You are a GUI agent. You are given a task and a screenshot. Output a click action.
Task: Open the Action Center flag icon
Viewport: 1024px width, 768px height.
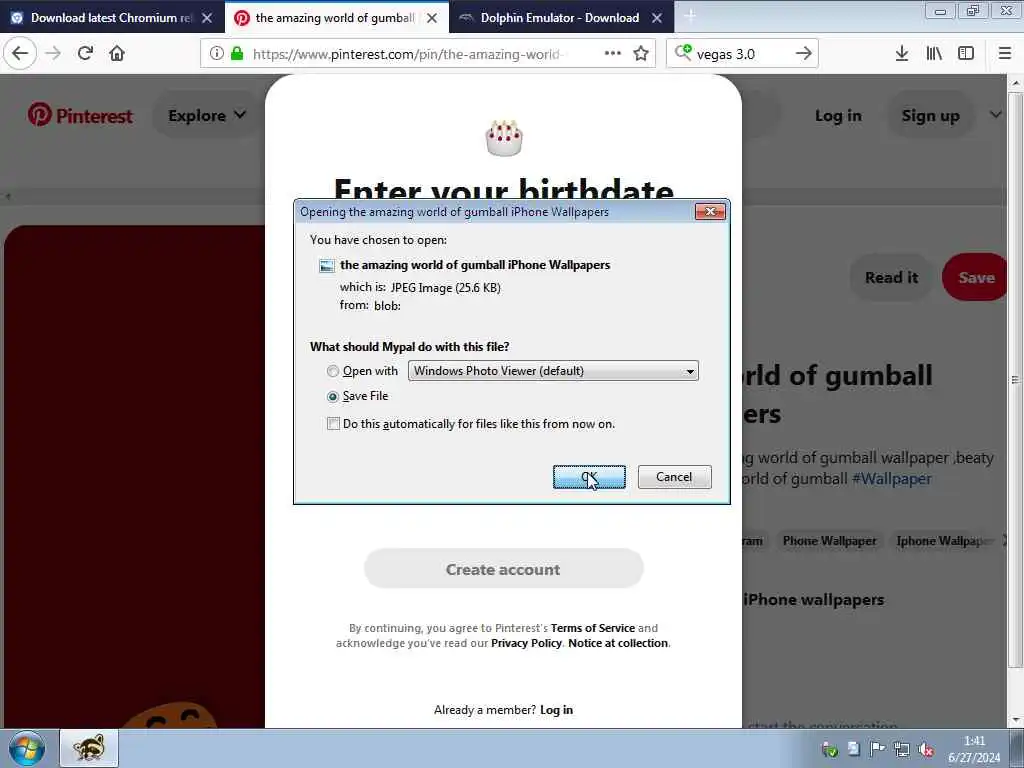tap(877, 749)
